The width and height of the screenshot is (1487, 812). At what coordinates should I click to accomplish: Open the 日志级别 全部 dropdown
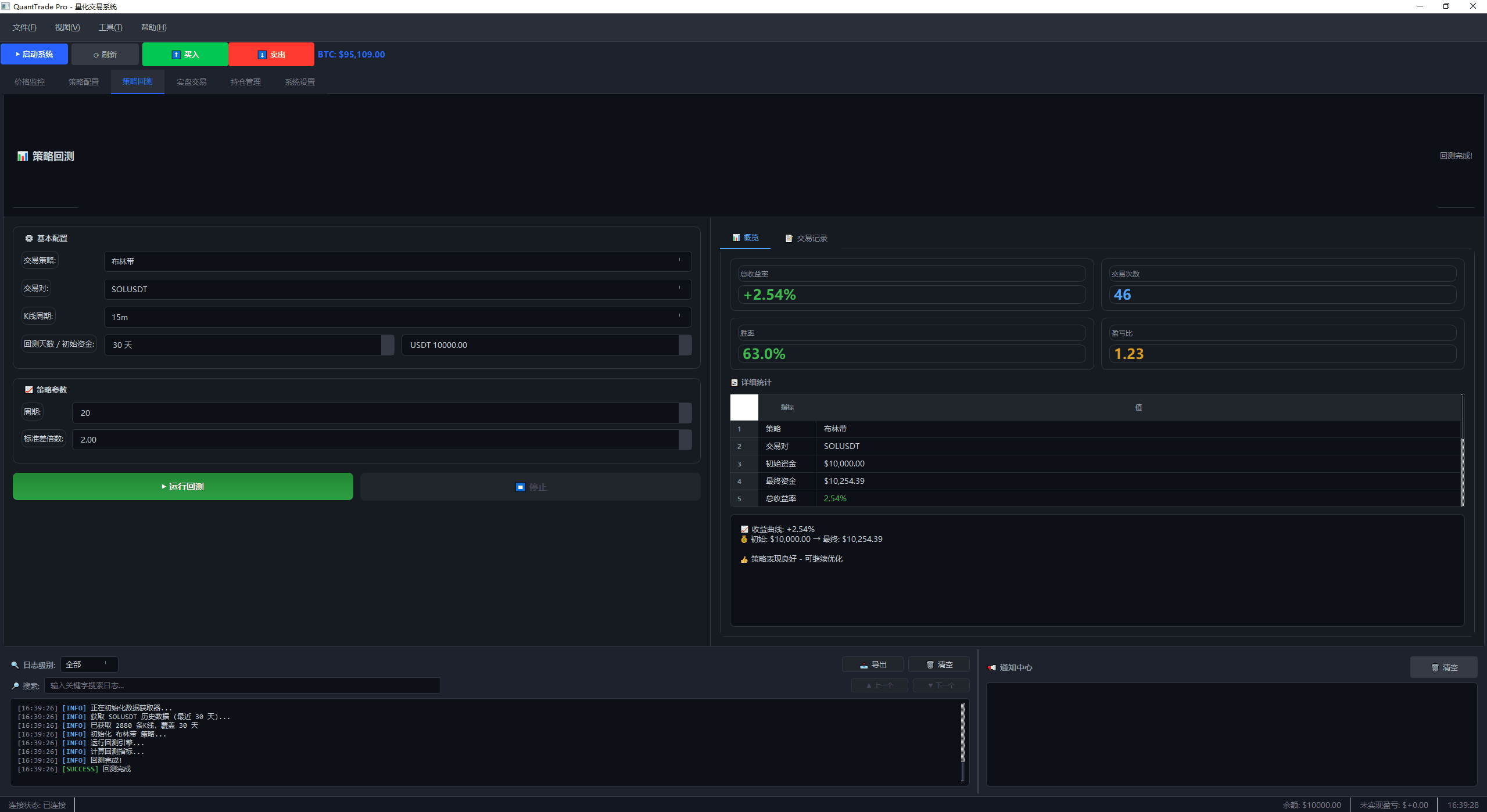click(89, 664)
